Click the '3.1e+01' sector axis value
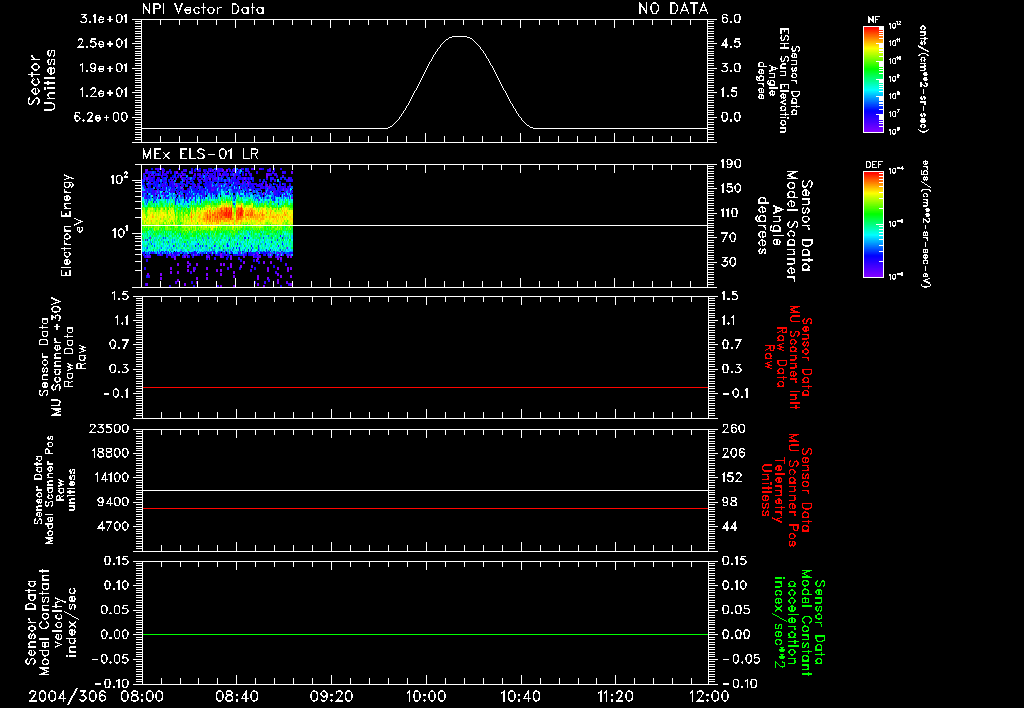 (x=104, y=19)
